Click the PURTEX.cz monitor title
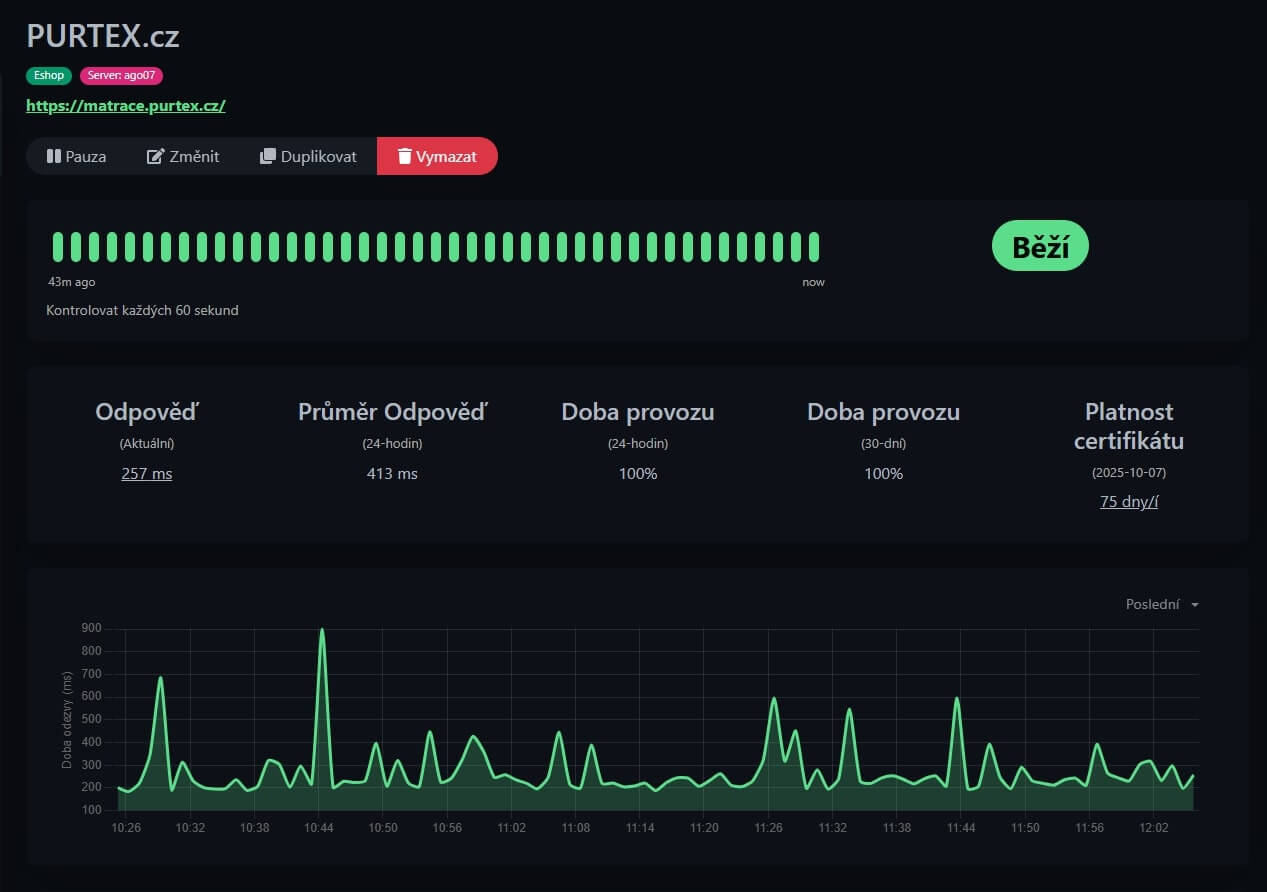Image resolution: width=1267 pixels, height=892 pixels. 103,36
